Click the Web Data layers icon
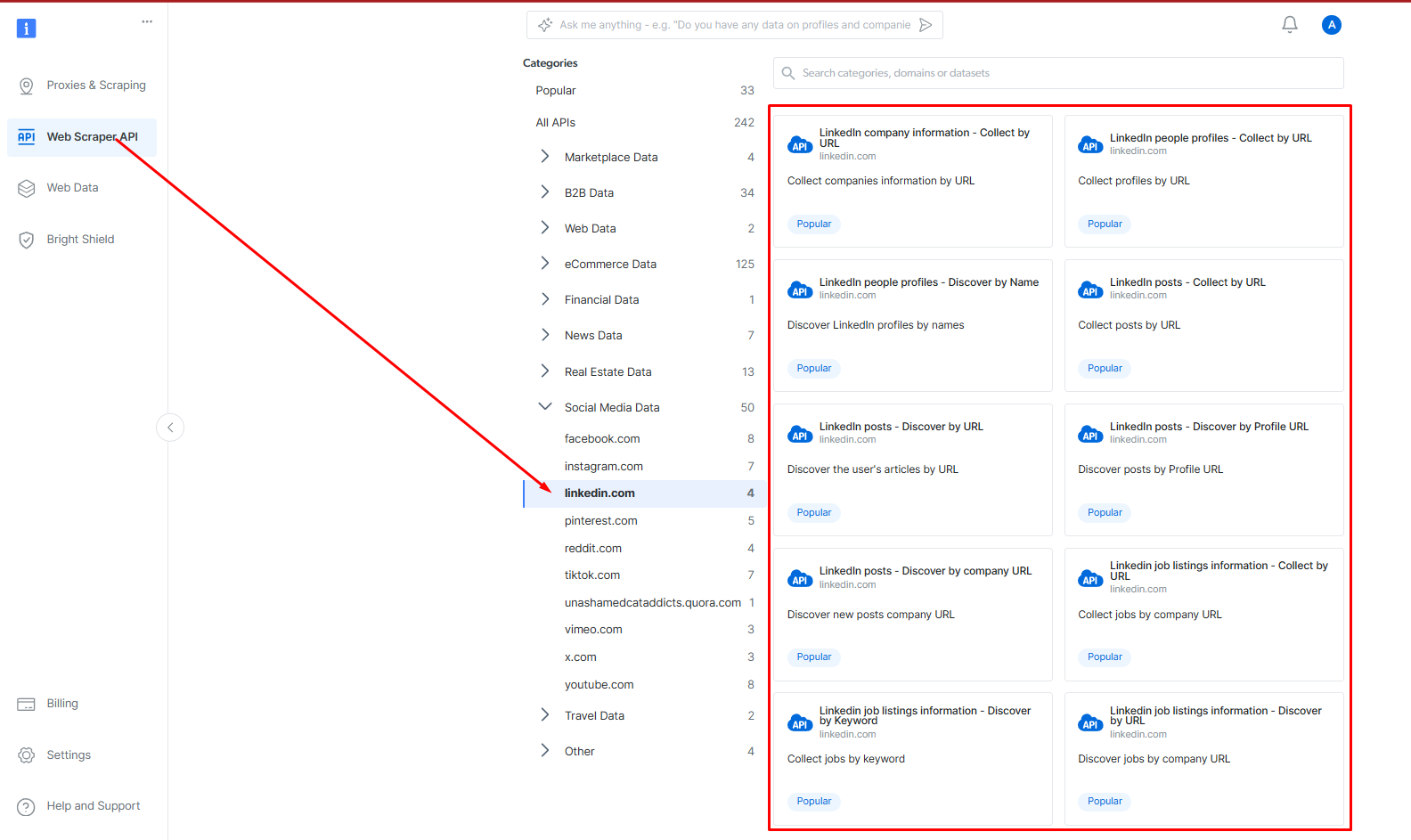The width and height of the screenshot is (1411, 840). (x=27, y=188)
